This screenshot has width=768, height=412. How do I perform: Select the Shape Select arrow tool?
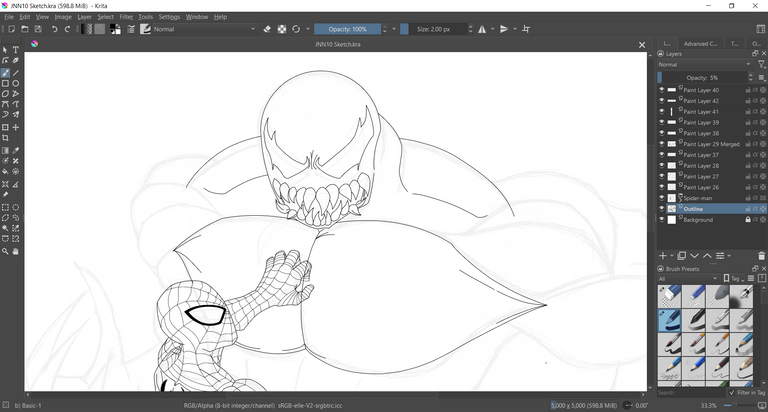[x=5, y=50]
